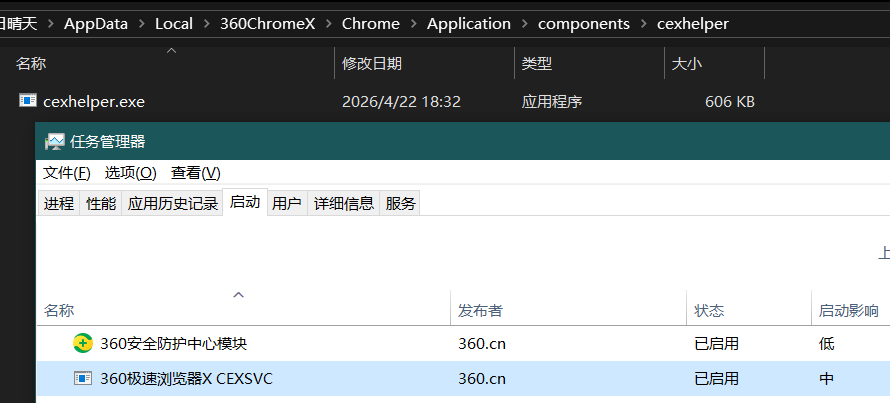Click 360.cn publisher of CEXSVC row
The image size is (890, 403).
(482, 379)
